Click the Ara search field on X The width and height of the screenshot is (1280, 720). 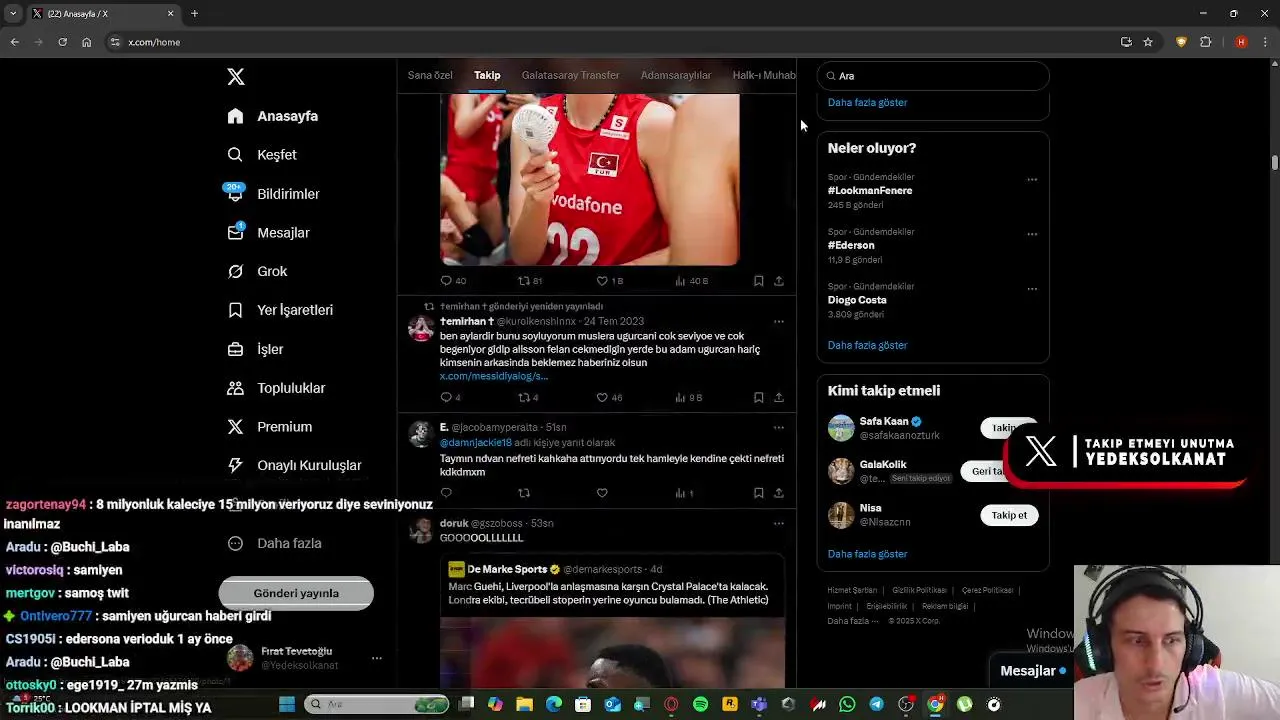[933, 76]
